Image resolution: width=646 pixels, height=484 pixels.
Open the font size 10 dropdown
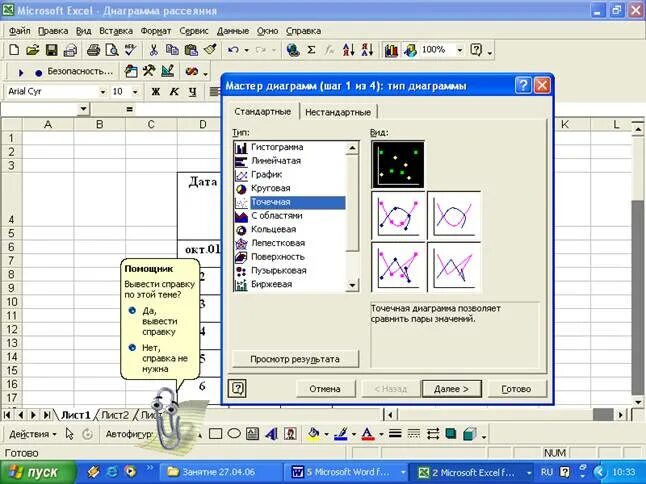(135, 92)
